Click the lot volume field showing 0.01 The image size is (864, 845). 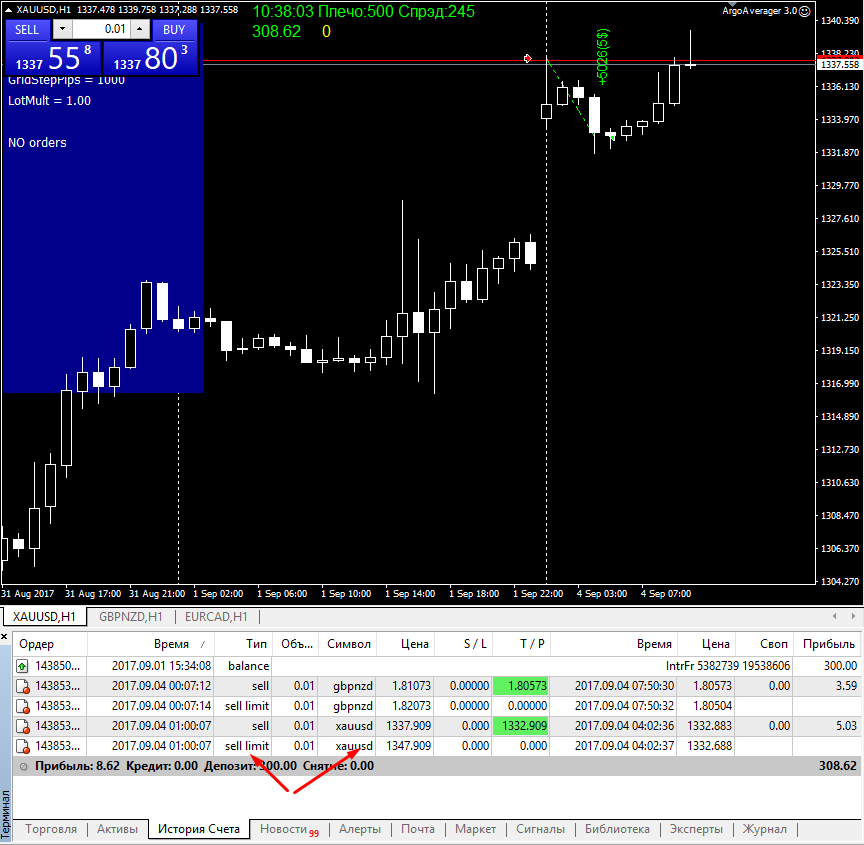click(101, 29)
